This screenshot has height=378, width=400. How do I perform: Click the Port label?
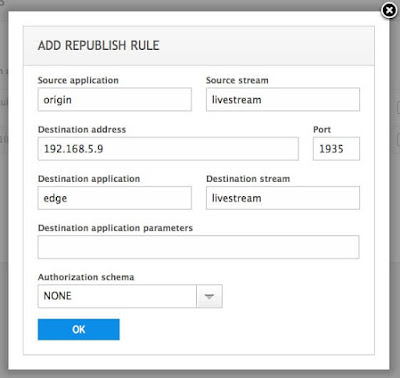pos(322,129)
